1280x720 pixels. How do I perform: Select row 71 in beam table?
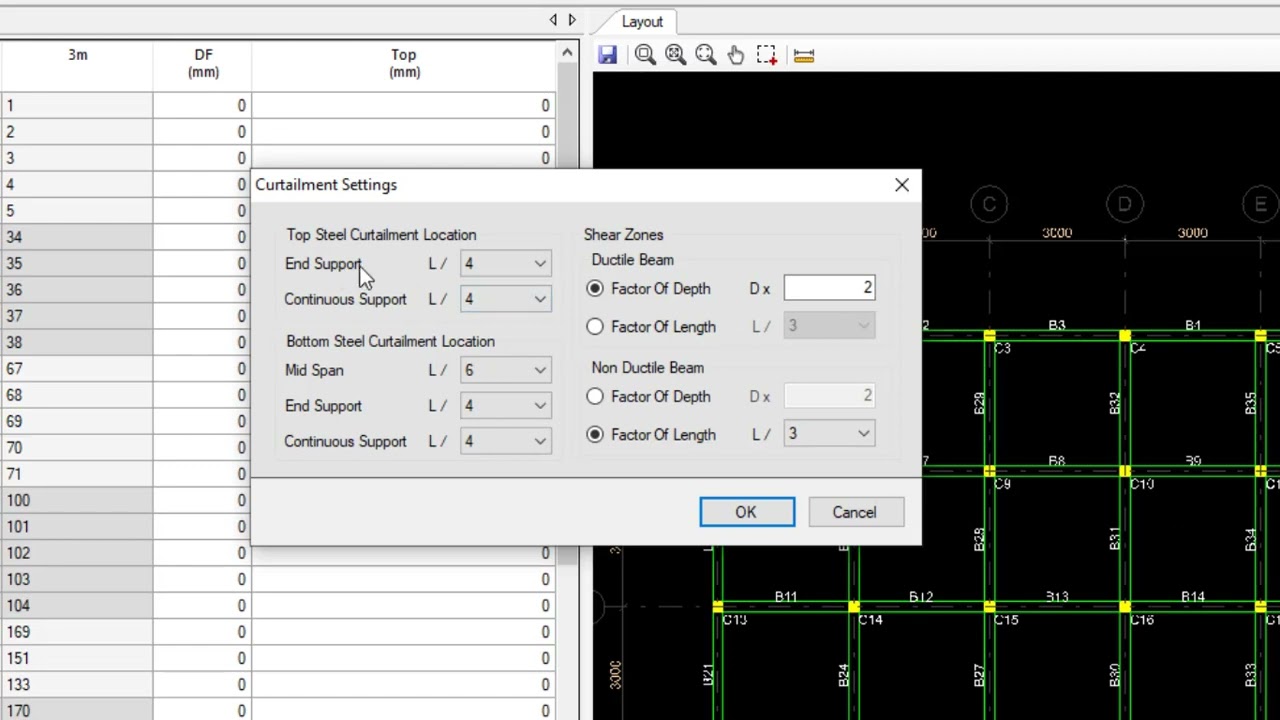point(76,474)
